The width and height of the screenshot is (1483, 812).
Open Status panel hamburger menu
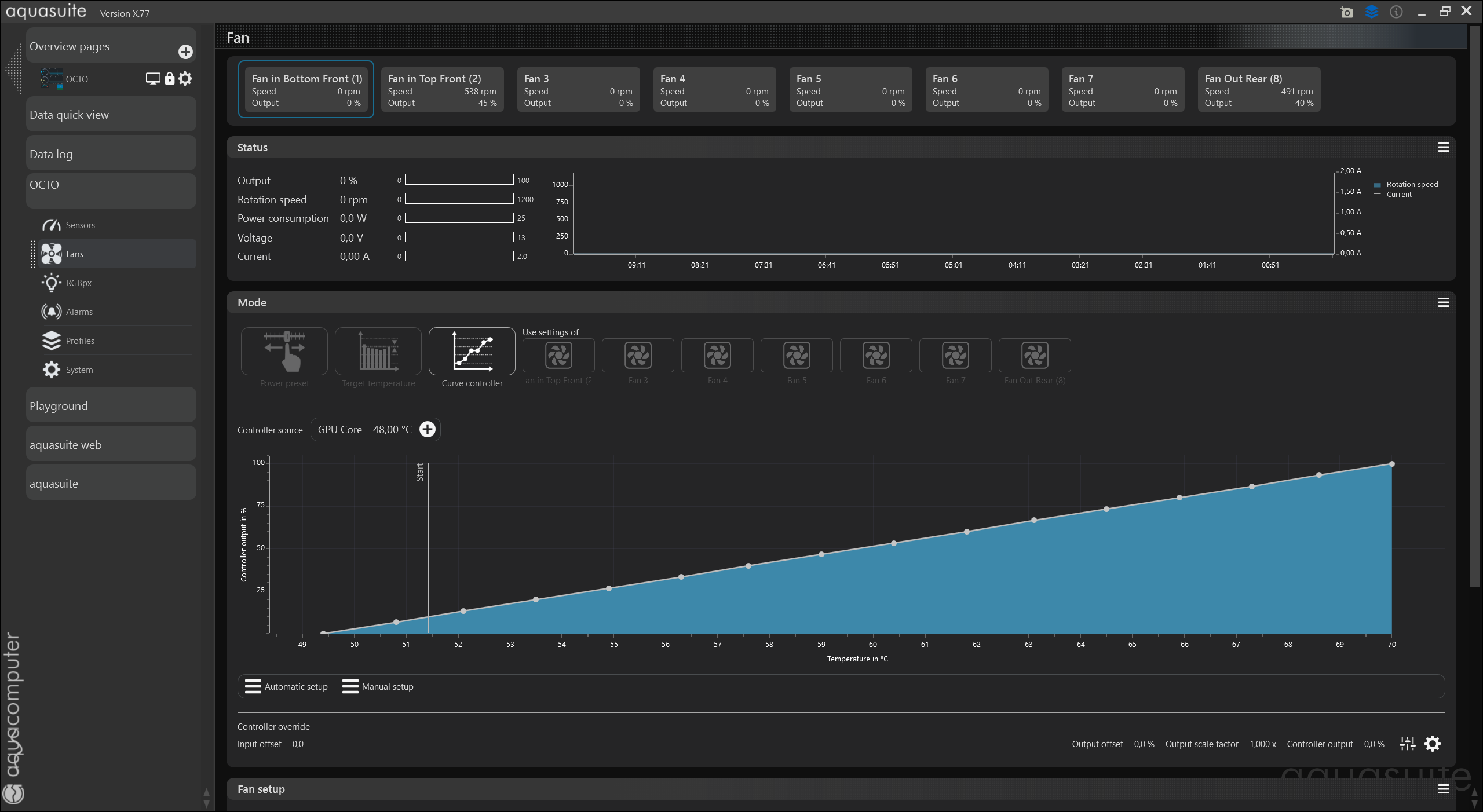click(x=1443, y=148)
